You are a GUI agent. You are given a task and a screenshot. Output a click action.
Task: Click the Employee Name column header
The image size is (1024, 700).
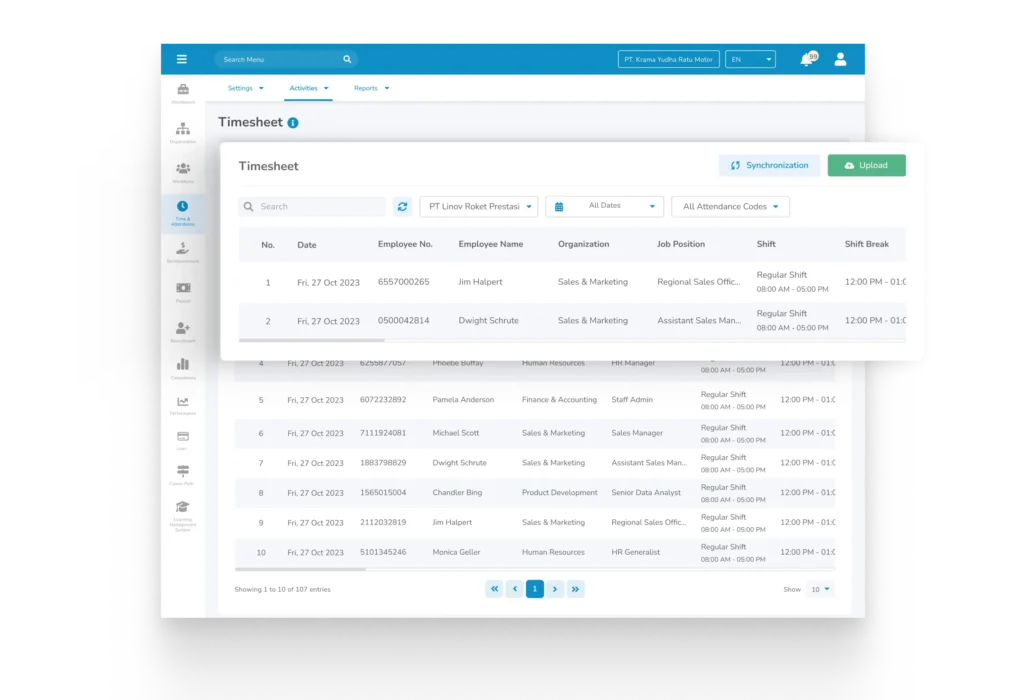490,244
